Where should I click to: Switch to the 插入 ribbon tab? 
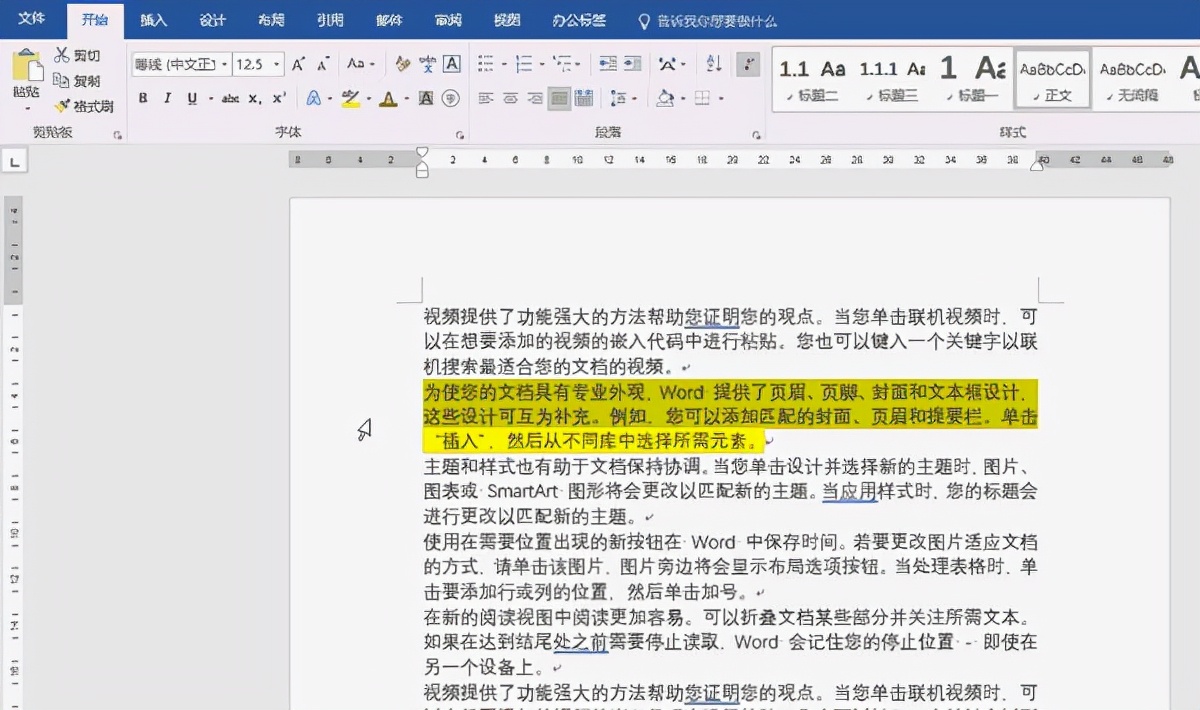click(152, 20)
